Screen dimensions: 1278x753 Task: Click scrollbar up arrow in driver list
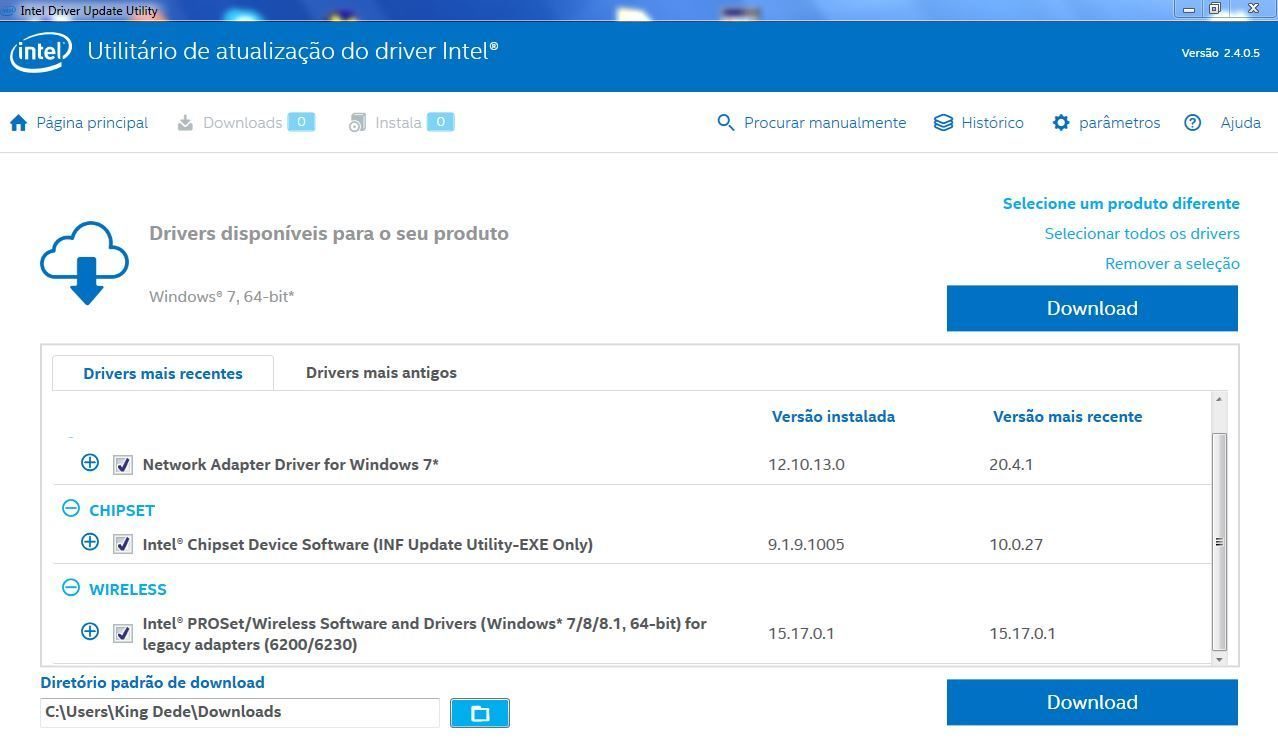[1219, 400]
